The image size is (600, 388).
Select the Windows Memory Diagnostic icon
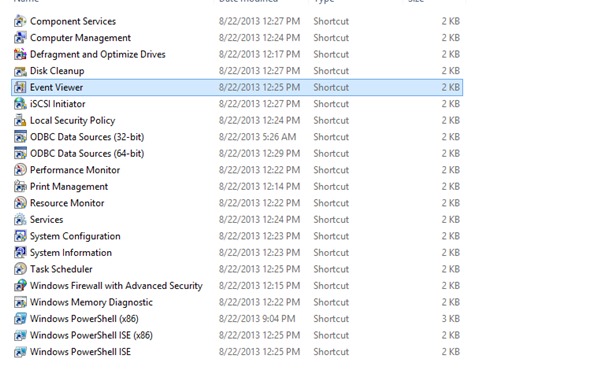[x=20, y=302]
